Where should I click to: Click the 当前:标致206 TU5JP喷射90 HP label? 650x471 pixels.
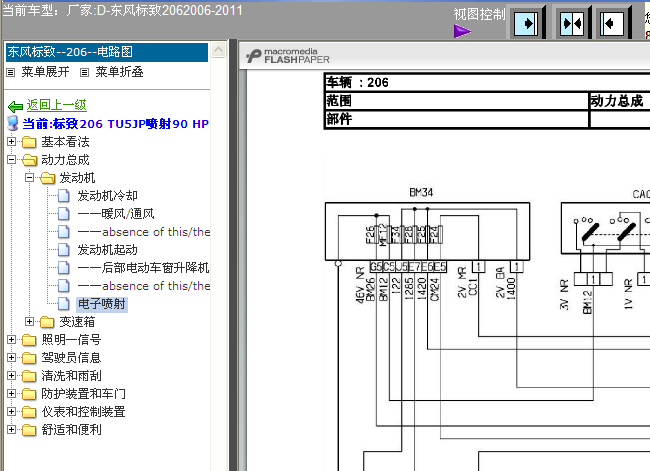(115, 124)
